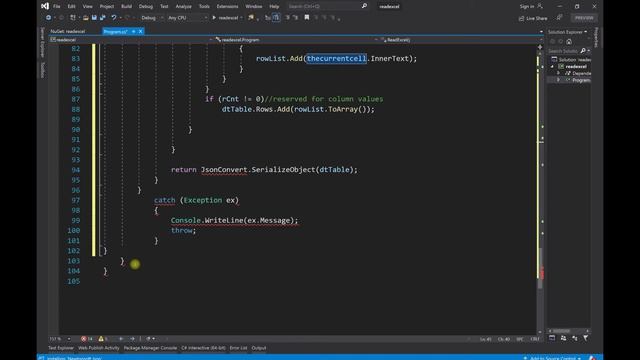Click the navigate backward toolbar icon
Viewport: 640px width, 360px height.
pyautogui.click(x=49, y=18)
